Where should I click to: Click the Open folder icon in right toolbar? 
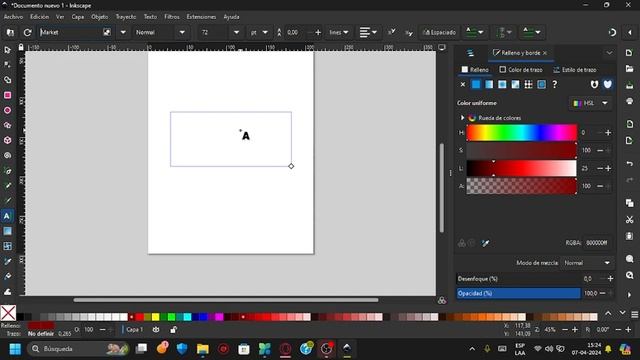point(629,69)
